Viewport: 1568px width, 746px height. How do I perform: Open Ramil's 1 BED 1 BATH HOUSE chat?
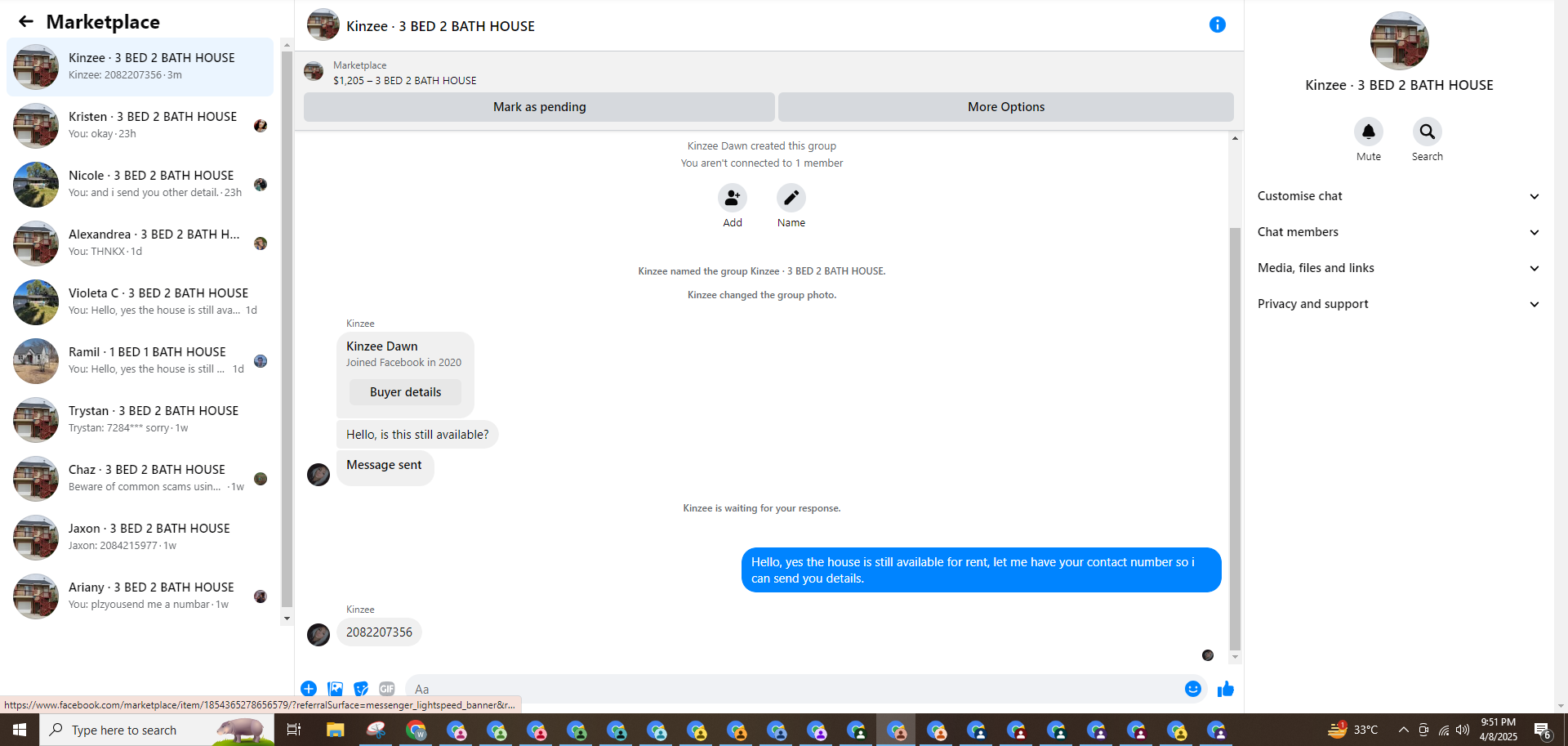coord(140,361)
